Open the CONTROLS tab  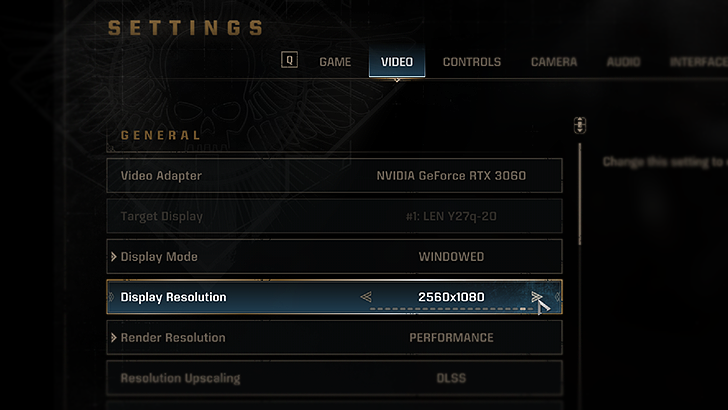tap(472, 62)
